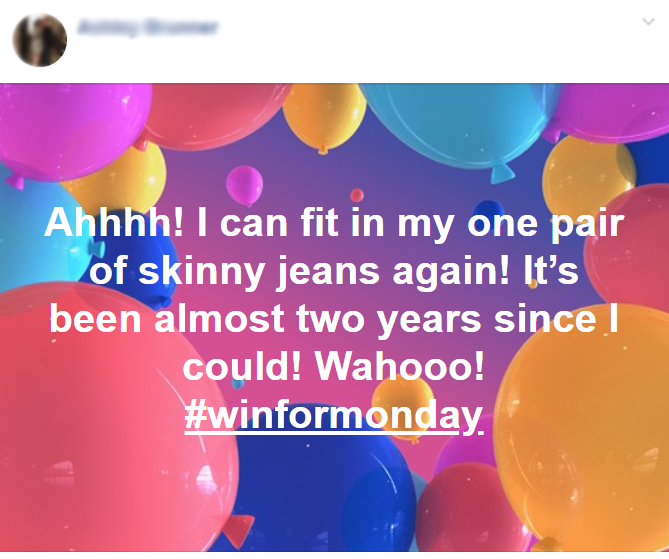
Task: Click the yellow balloon near upper right
Action: click(x=587, y=175)
